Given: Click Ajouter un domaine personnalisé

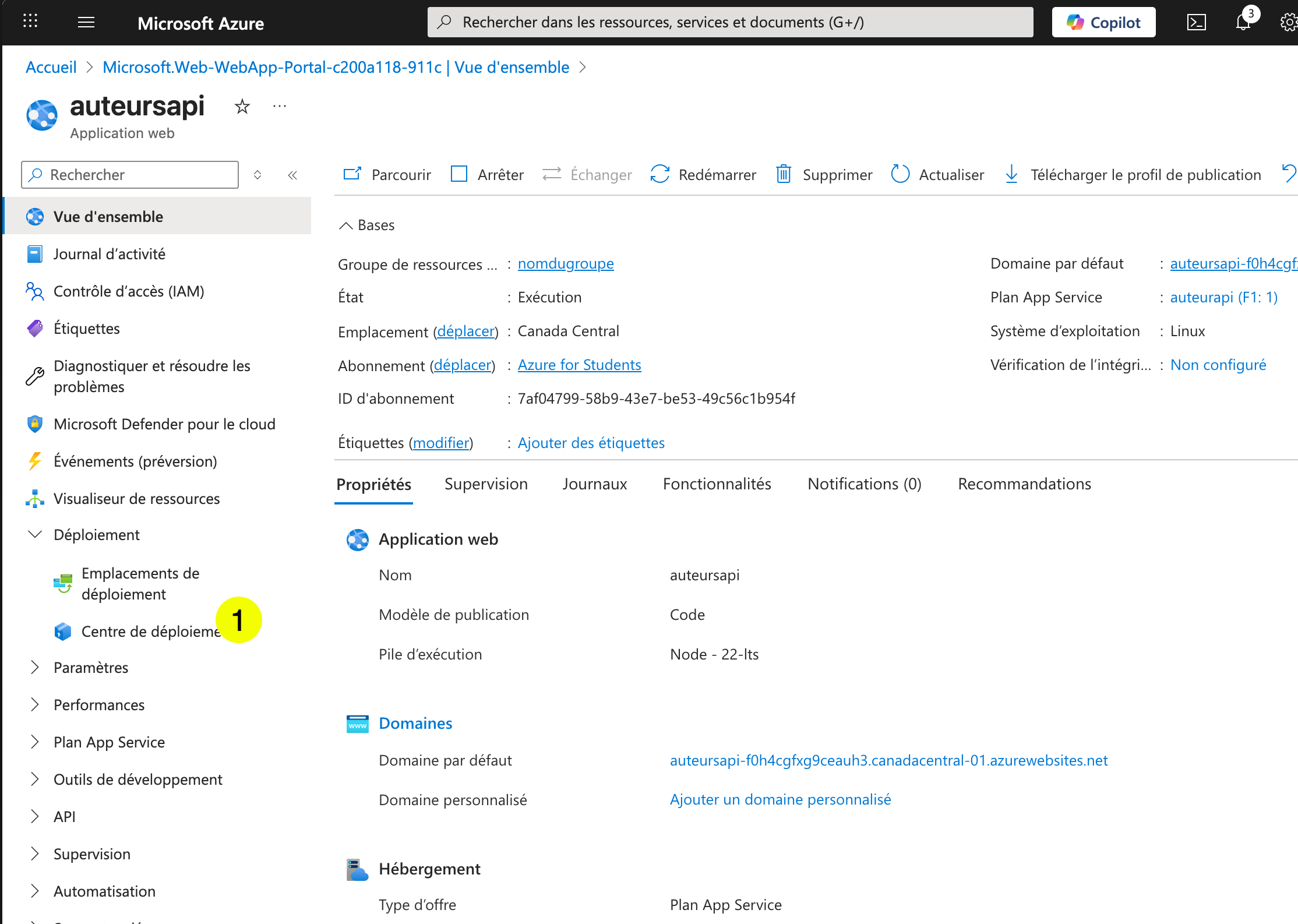Looking at the screenshot, I should click(781, 799).
